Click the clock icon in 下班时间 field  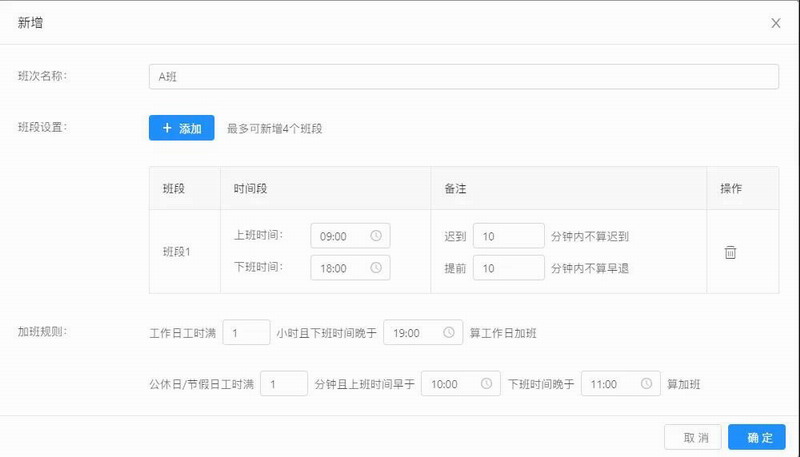coord(376,268)
